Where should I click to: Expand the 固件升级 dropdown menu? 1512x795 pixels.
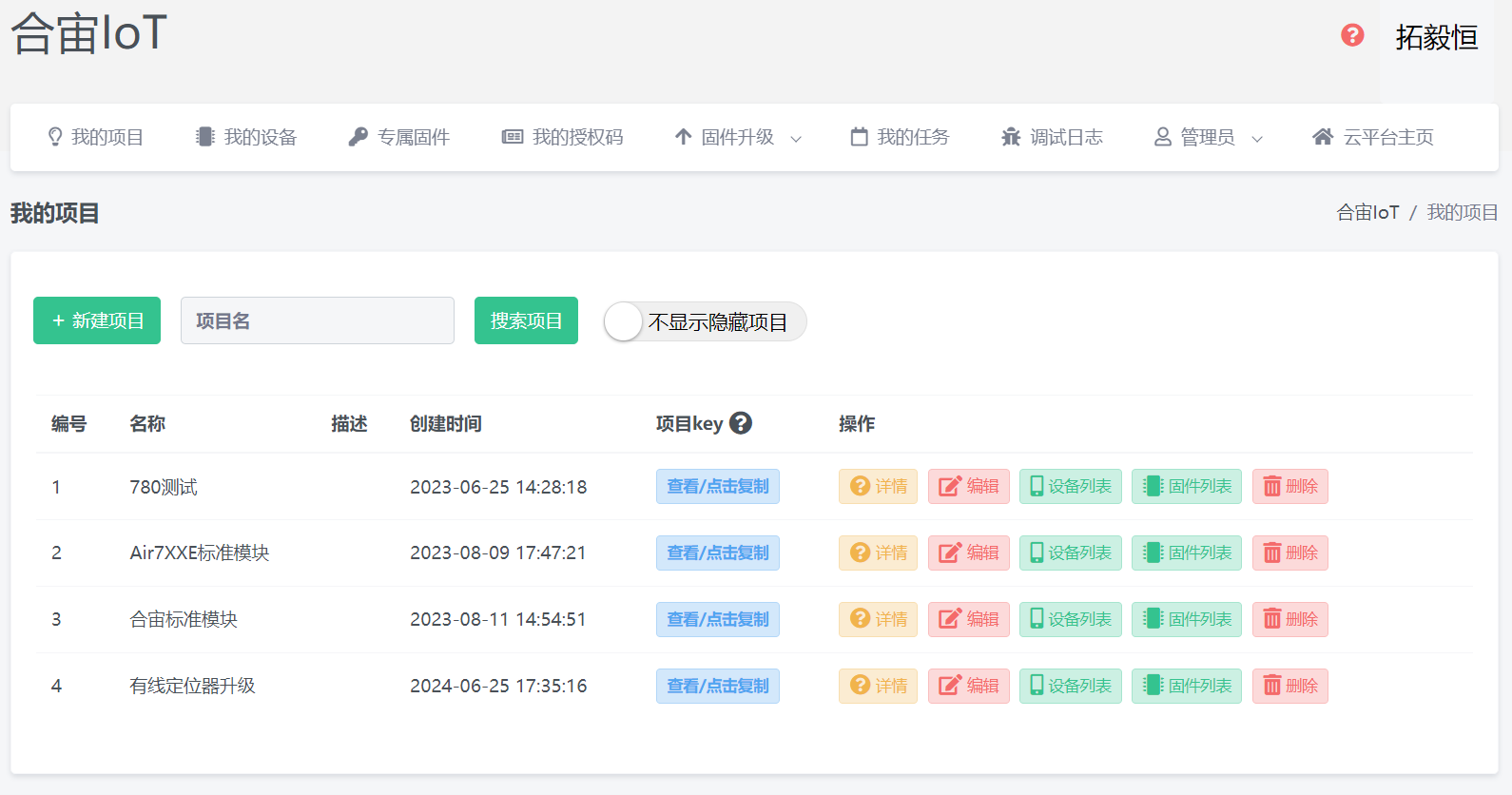(x=738, y=137)
